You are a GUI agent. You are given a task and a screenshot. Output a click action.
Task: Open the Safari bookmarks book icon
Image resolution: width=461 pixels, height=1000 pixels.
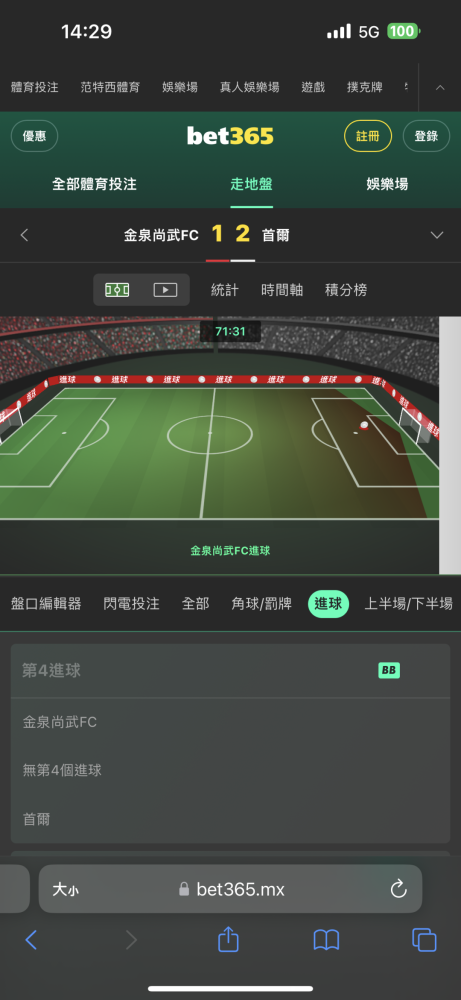point(326,940)
